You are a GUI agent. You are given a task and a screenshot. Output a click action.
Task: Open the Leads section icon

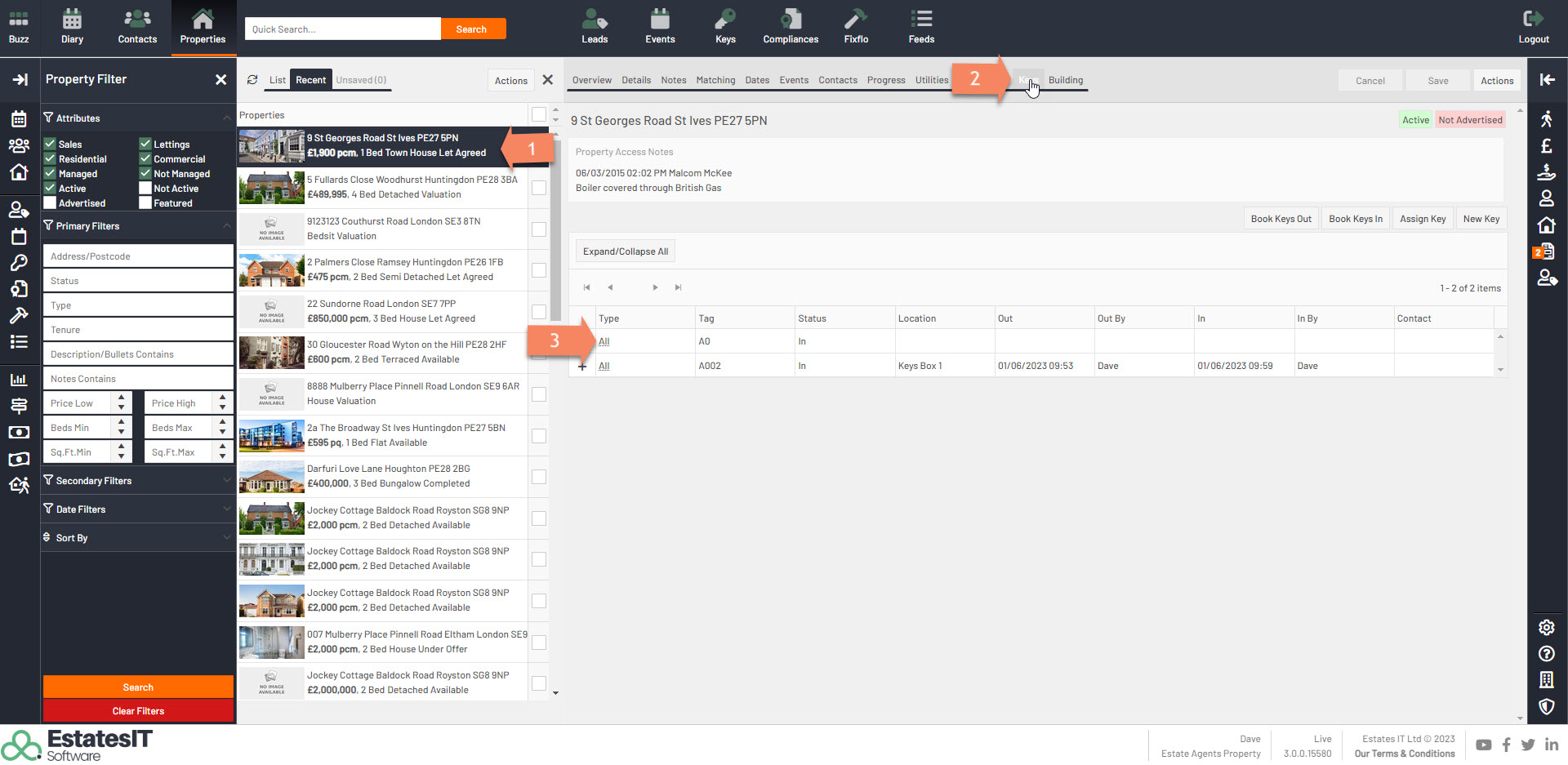coord(594,20)
